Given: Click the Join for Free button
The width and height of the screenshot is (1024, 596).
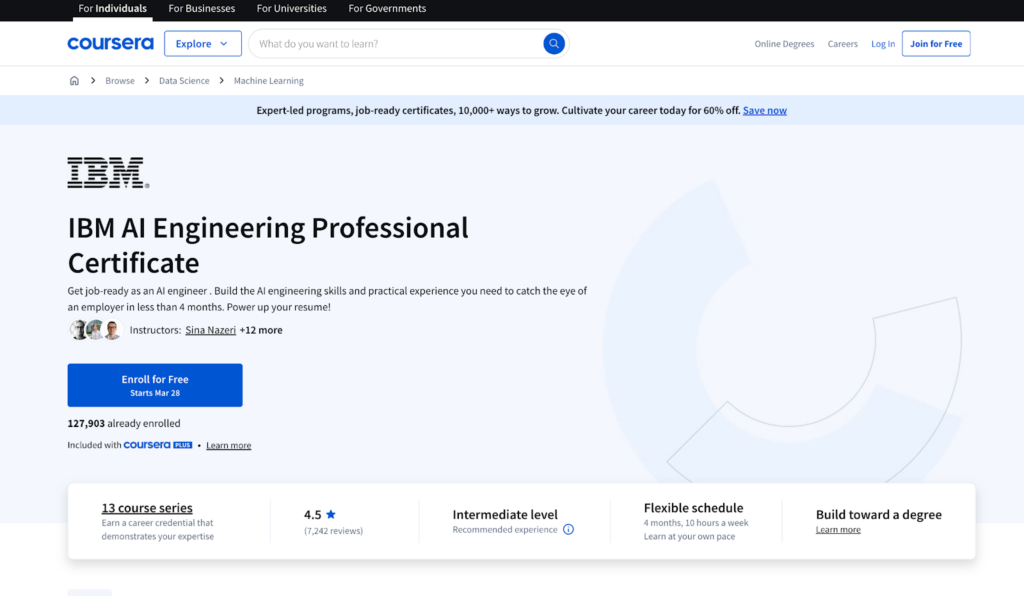Looking at the screenshot, I should tap(936, 44).
